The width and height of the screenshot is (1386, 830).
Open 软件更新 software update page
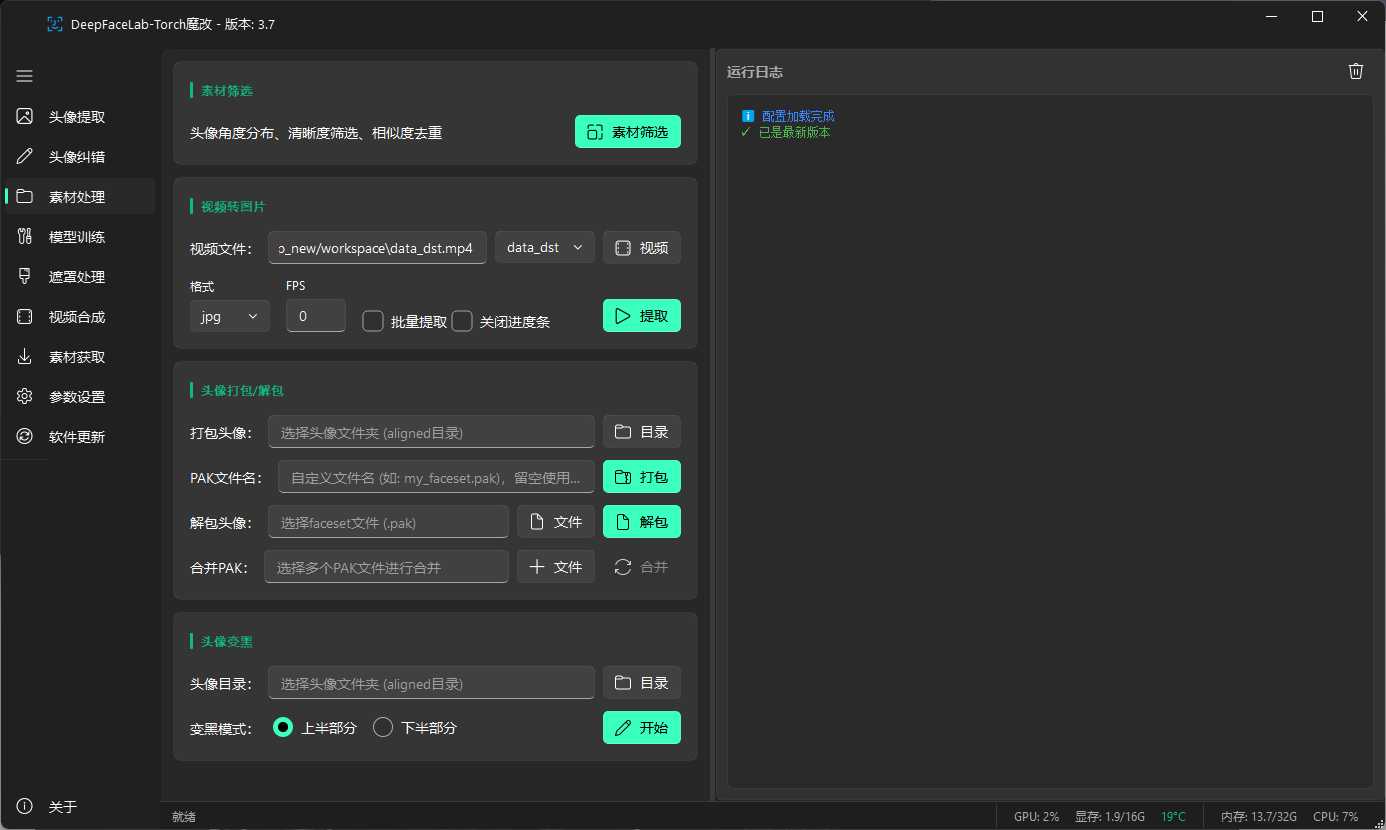[x=77, y=437]
